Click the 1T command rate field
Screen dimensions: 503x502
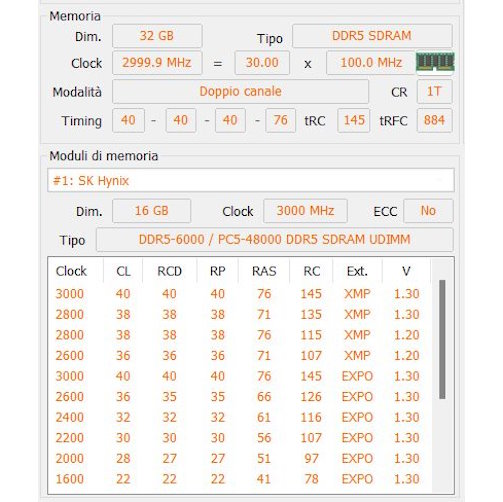[434, 91]
